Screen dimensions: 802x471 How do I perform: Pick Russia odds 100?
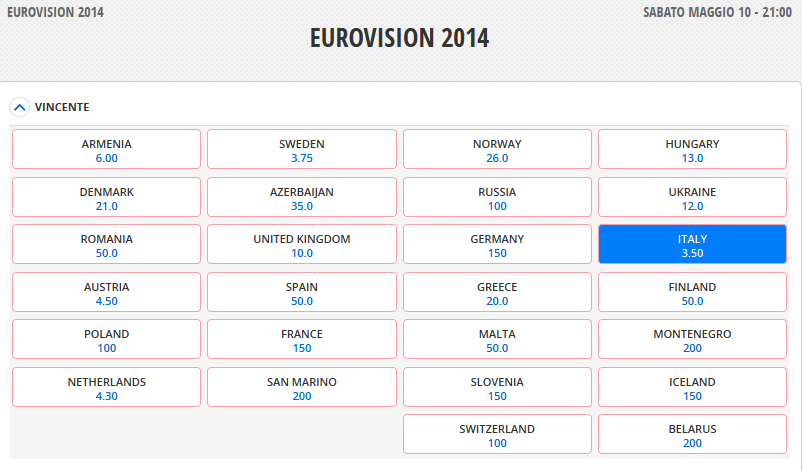pyautogui.click(x=497, y=198)
